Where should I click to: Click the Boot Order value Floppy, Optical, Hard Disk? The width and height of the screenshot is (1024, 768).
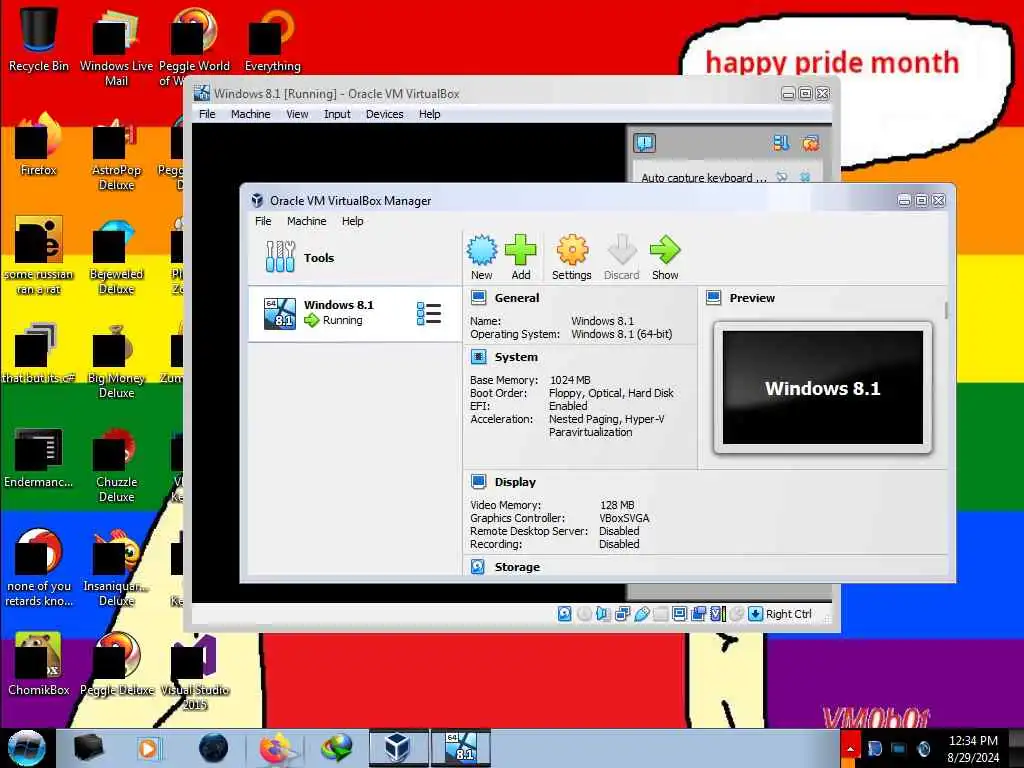[611, 393]
